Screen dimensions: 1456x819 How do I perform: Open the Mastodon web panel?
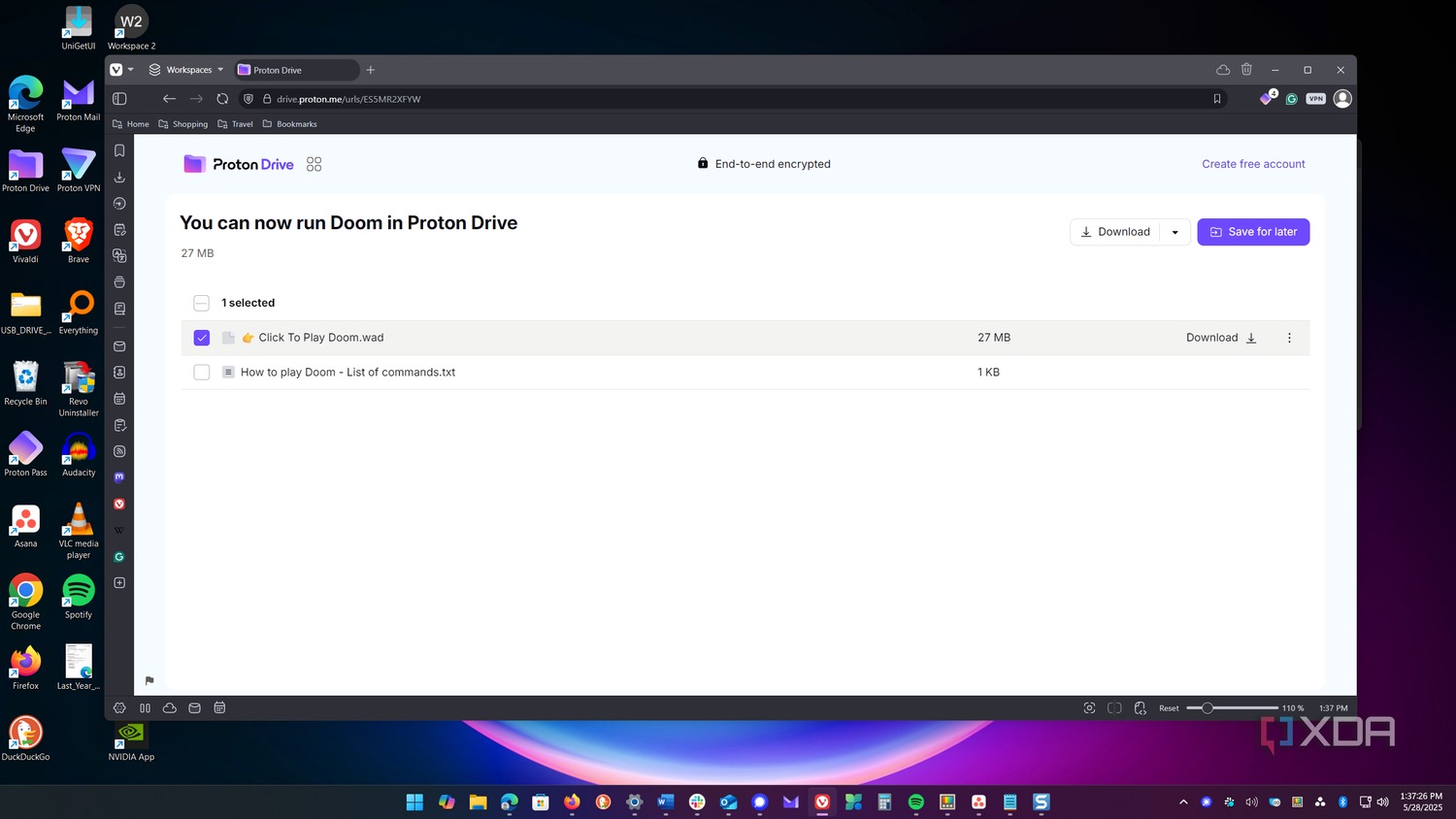(x=119, y=477)
